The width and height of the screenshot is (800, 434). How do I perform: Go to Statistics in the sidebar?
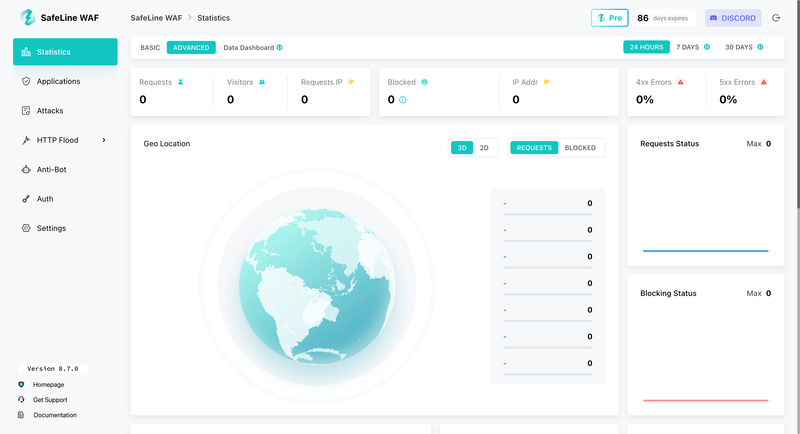tap(65, 52)
